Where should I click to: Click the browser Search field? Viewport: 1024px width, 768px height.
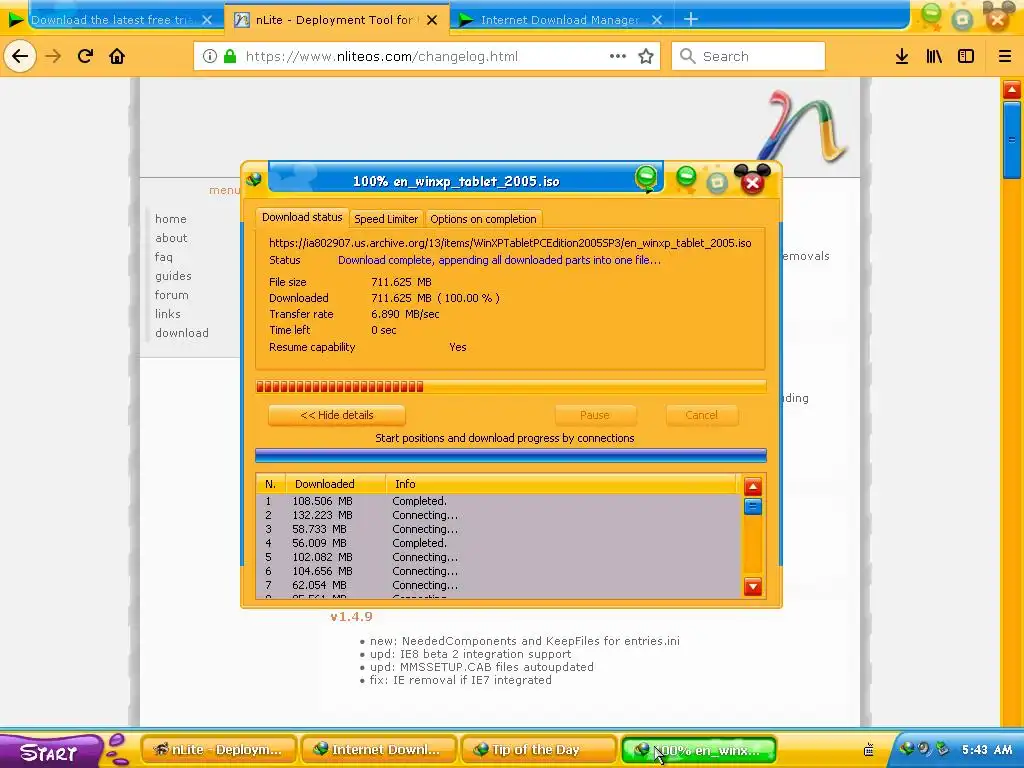[x=748, y=56]
